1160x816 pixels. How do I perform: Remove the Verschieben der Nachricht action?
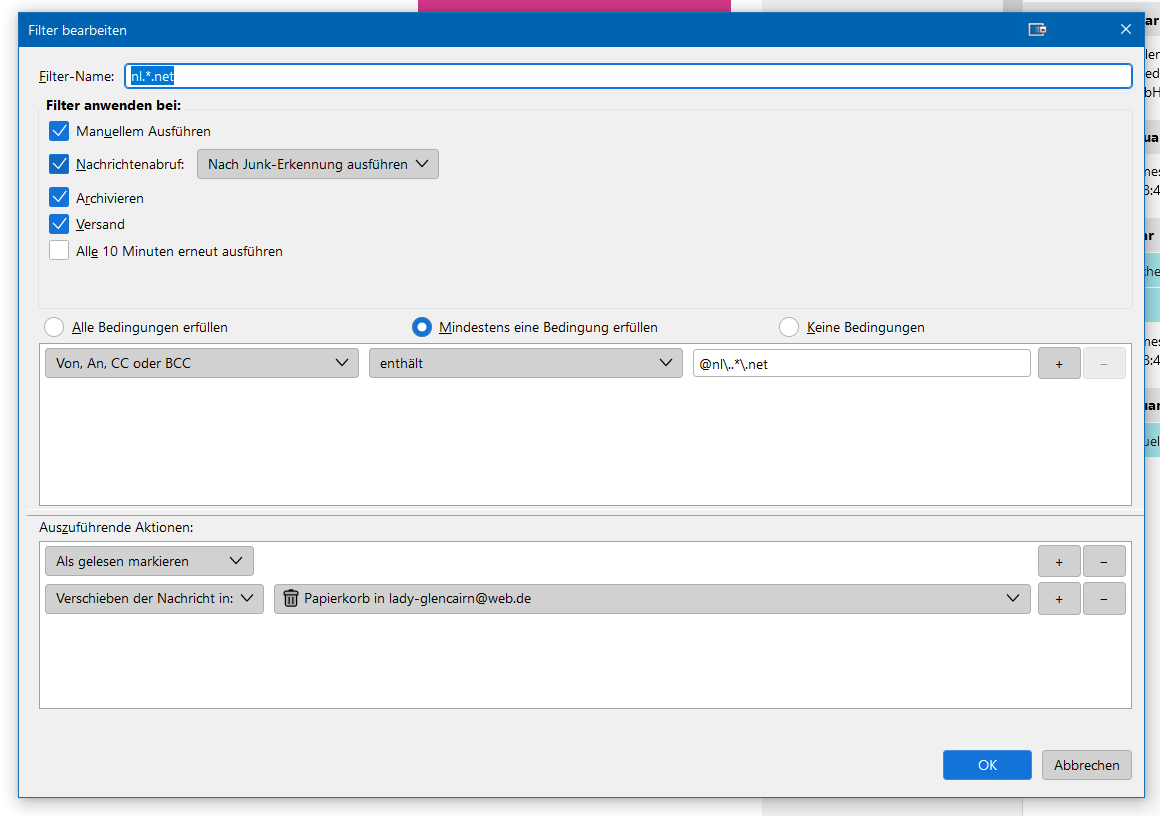1104,599
